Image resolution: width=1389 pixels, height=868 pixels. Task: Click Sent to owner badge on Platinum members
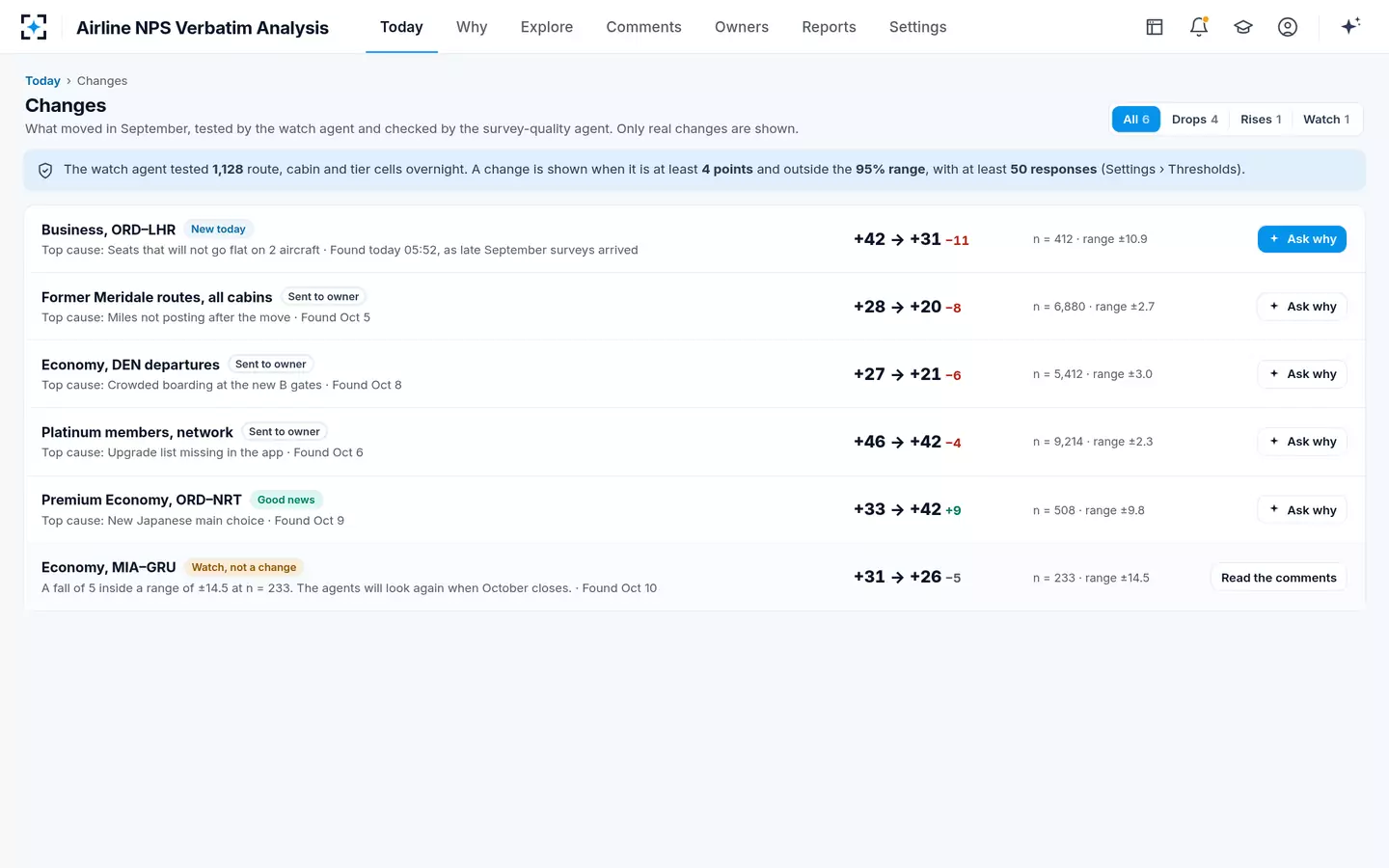(284, 432)
